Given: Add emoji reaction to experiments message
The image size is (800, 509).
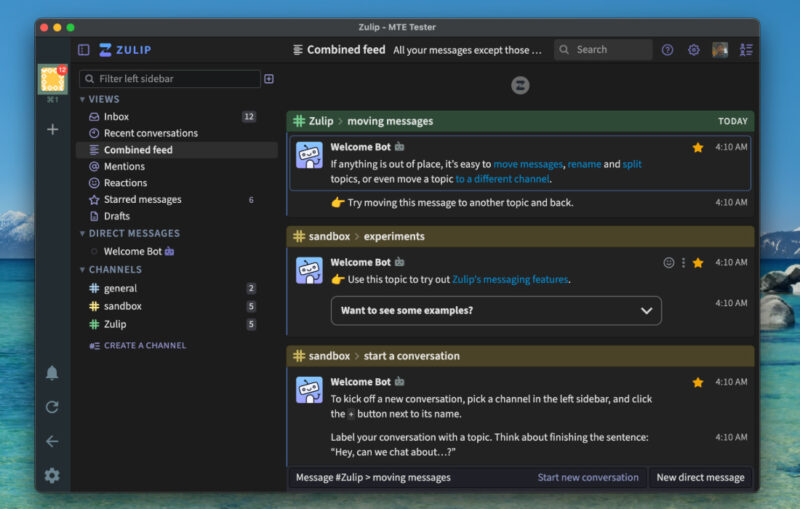Looking at the screenshot, I should point(668,263).
